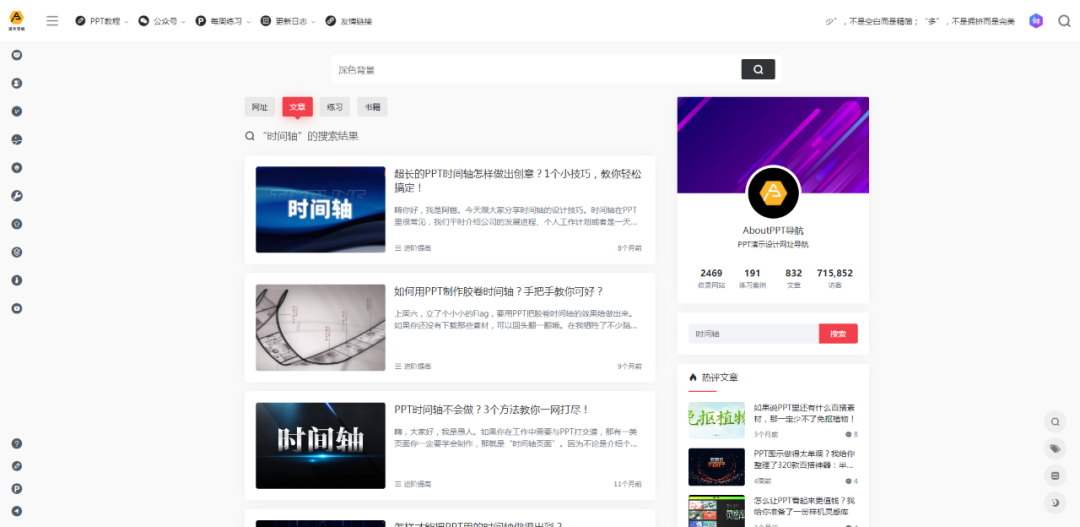Click the picture landscape sidebar icon
1080x527 pixels.
[x=17, y=140]
